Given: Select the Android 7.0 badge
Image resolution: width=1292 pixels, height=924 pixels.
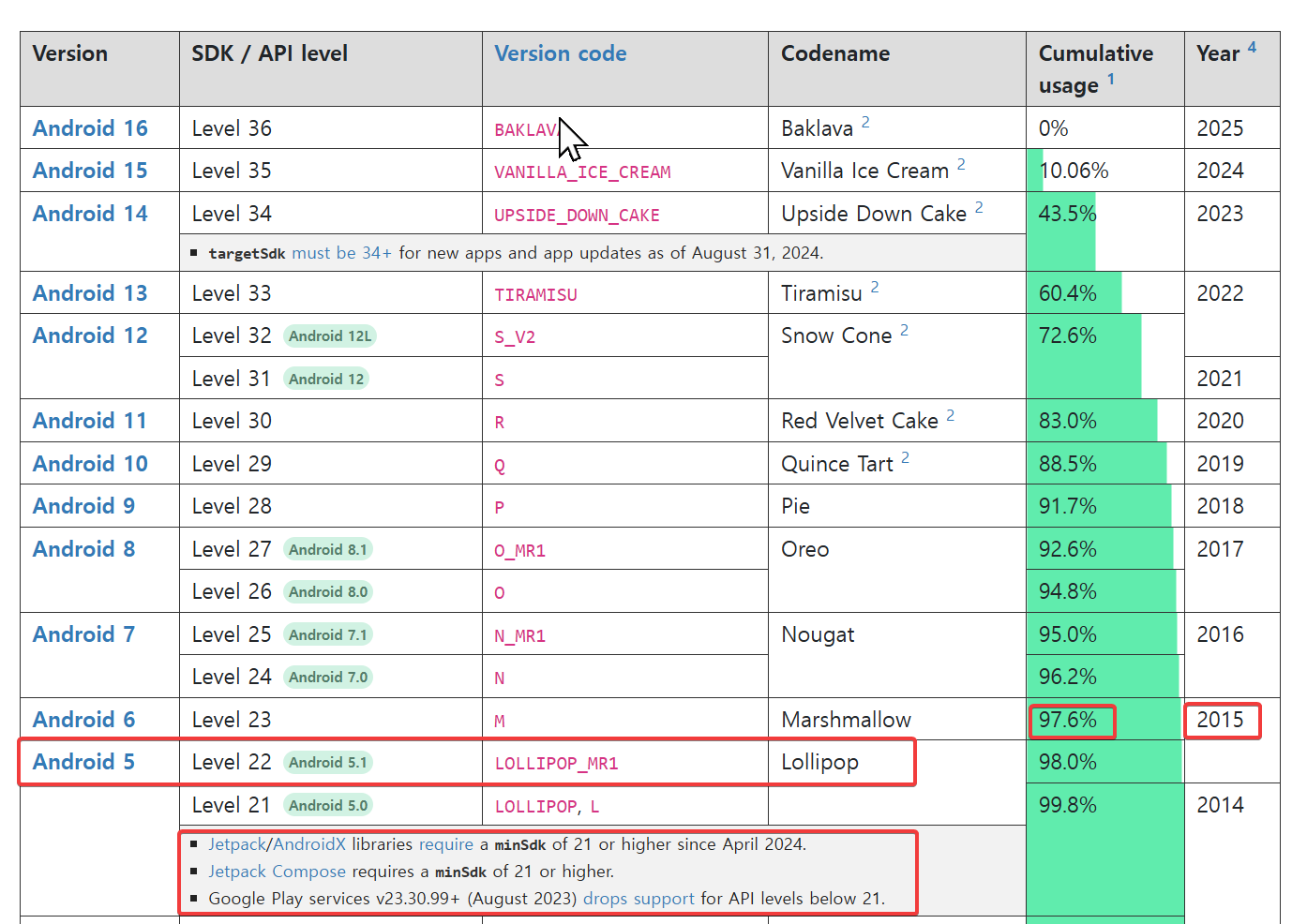Looking at the screenshot, I should 328,678.
